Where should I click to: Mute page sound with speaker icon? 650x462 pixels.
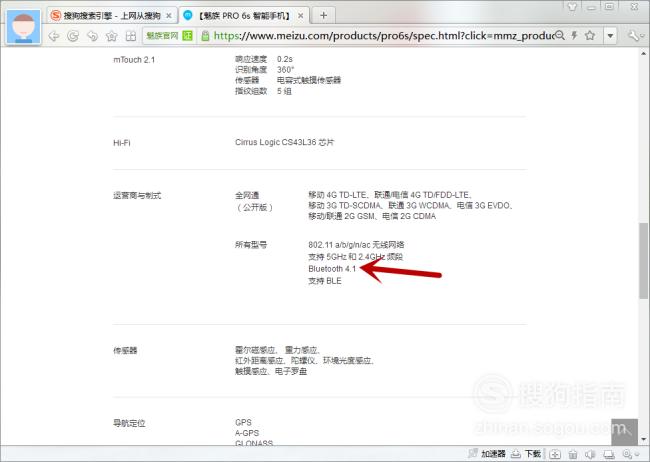click(x=590, y=454)
